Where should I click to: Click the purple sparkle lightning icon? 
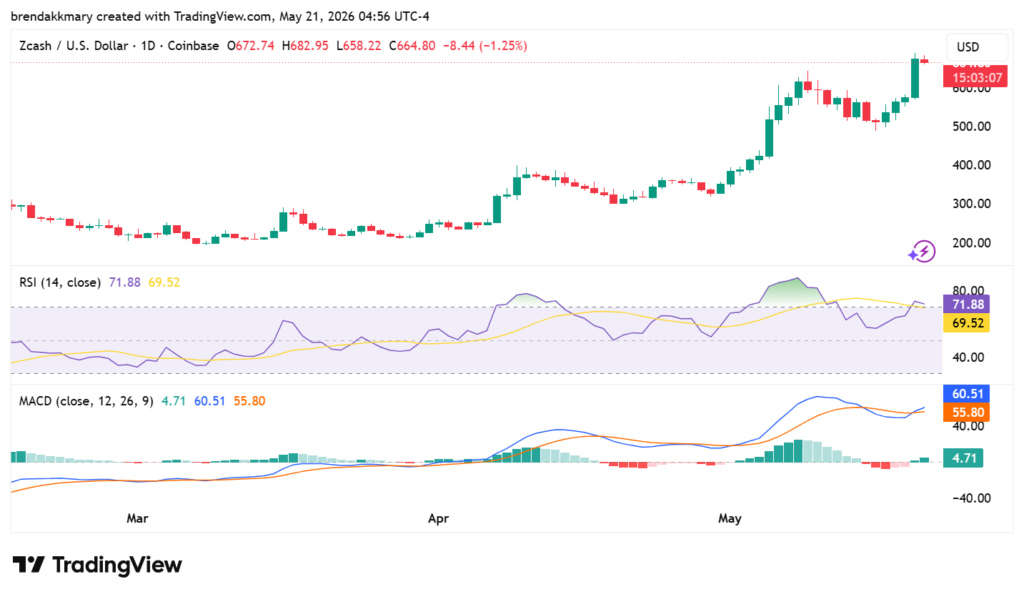(921, 251)
